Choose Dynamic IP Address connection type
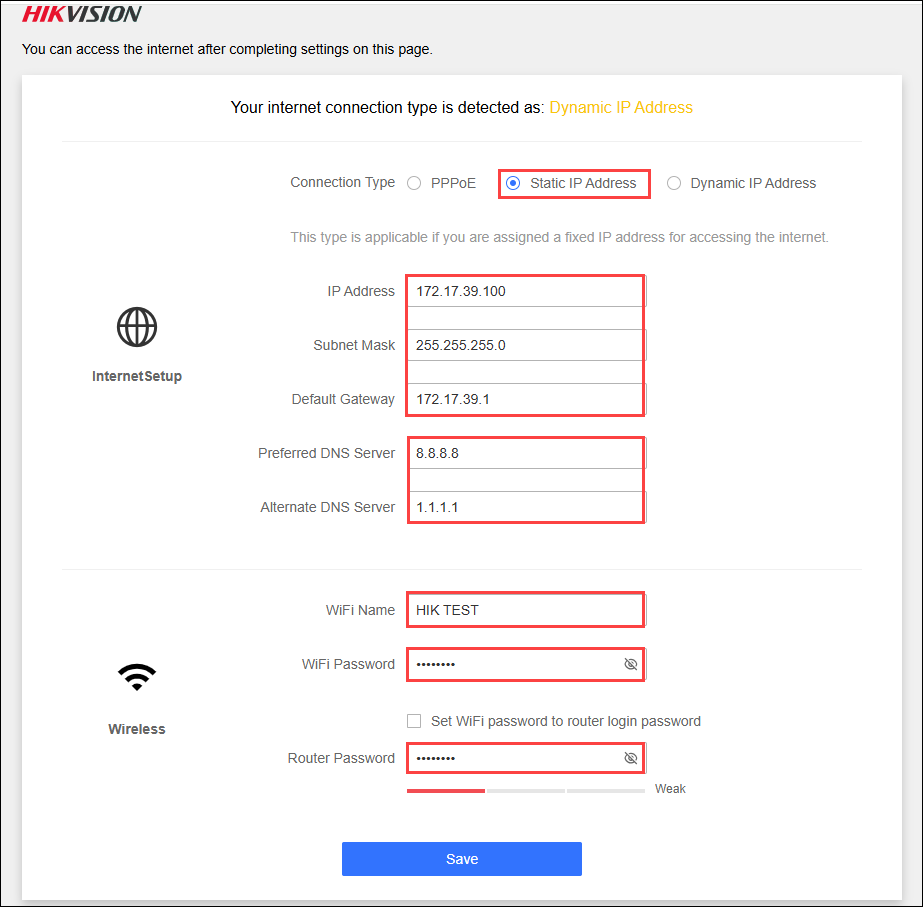 [x=674, y=183]
